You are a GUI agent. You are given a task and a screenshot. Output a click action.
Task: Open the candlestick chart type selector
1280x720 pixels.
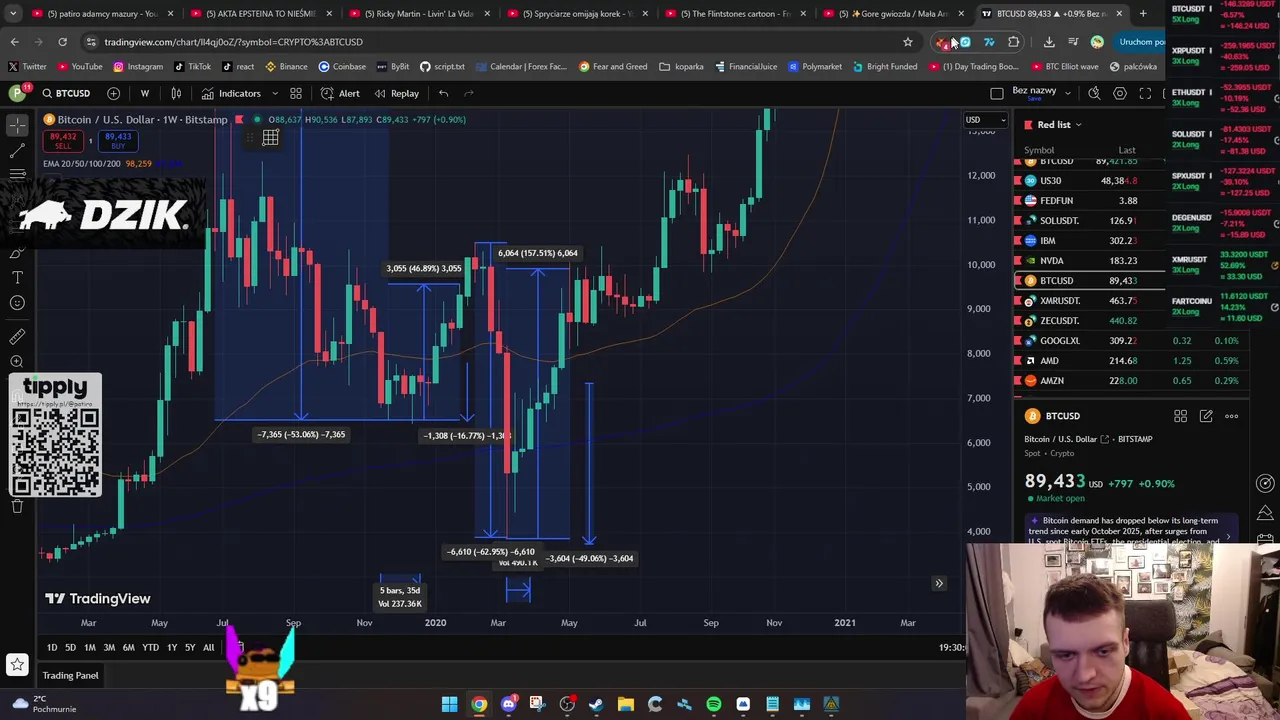click(x=176, y=93)
